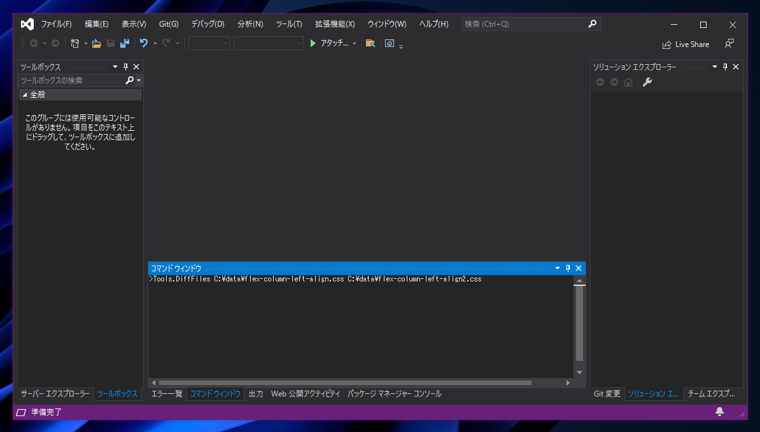Viewport: 760px width, 432px height.
Task: Open the toolbar overflow options arrow
Action: 401,46
